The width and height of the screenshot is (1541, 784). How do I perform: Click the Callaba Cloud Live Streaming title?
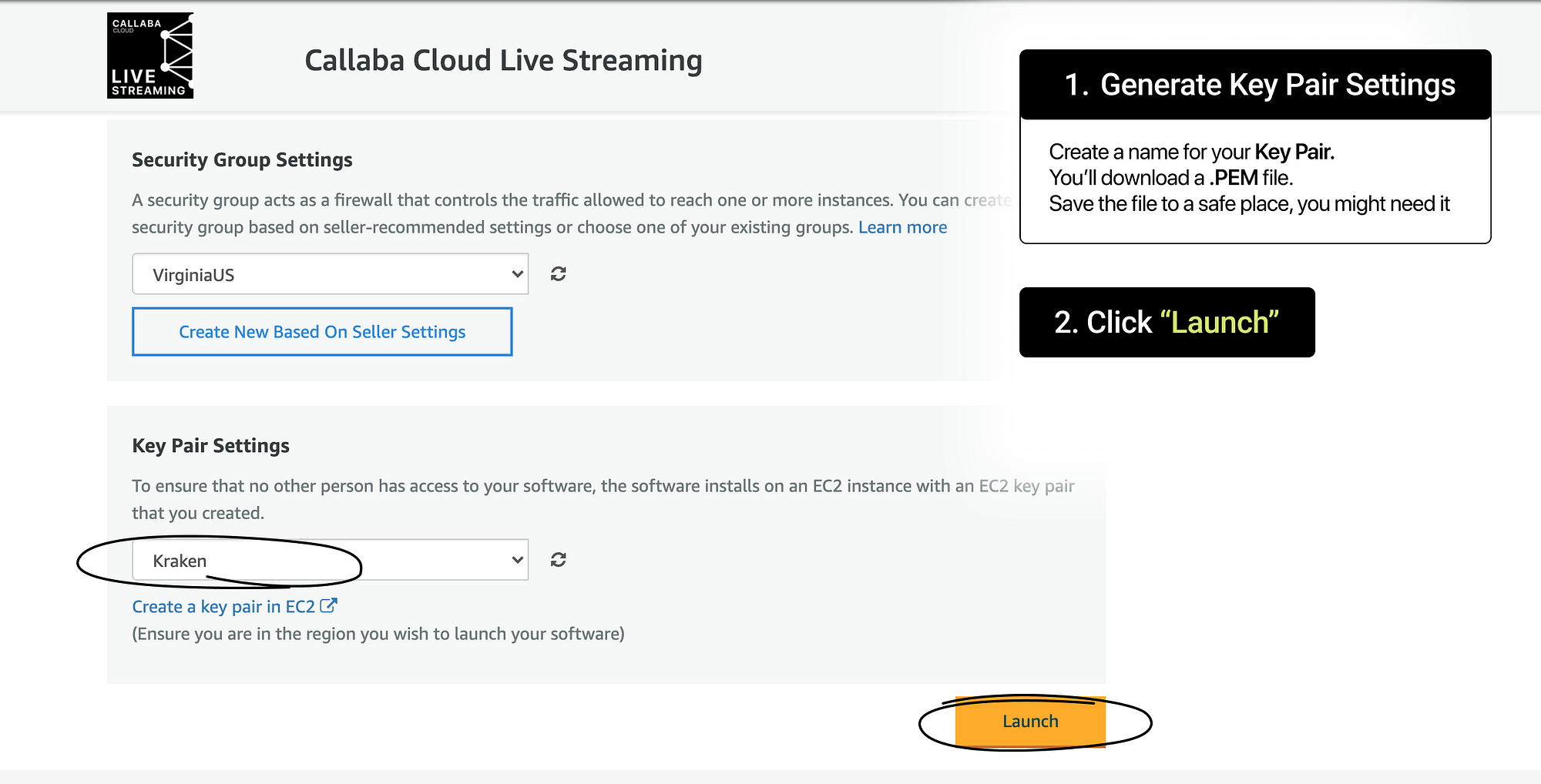click(x=503, y=60)
